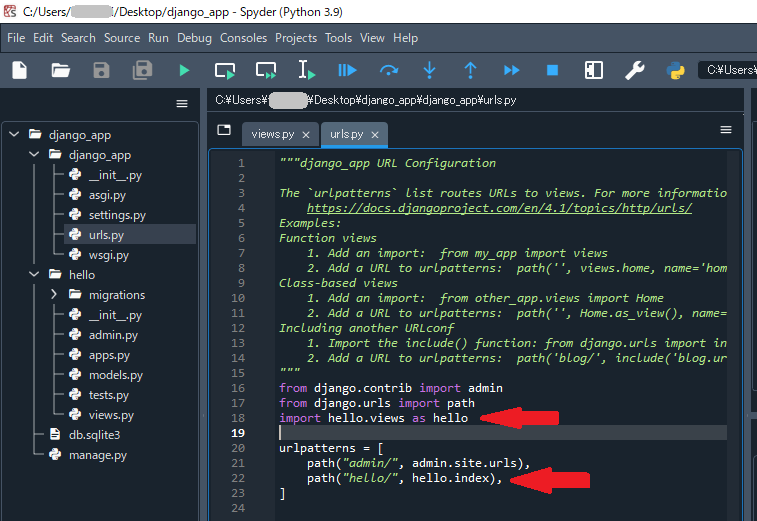This screenshot has width=757, height=521.
Task: Select urls.py in project tree
Action: pyautogui.click(x=106, y=235)
